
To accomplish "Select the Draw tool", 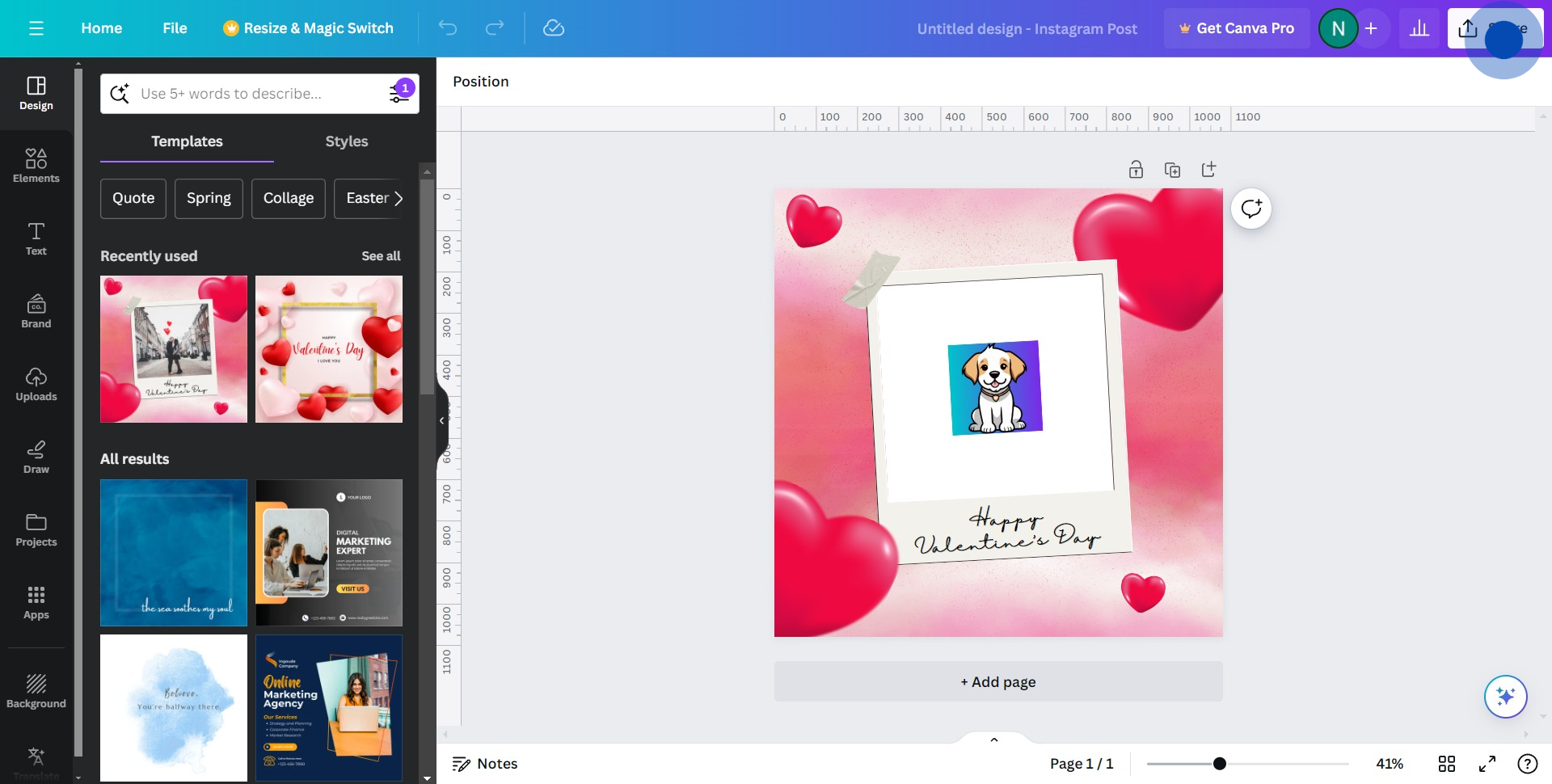I will click(36, 457).
